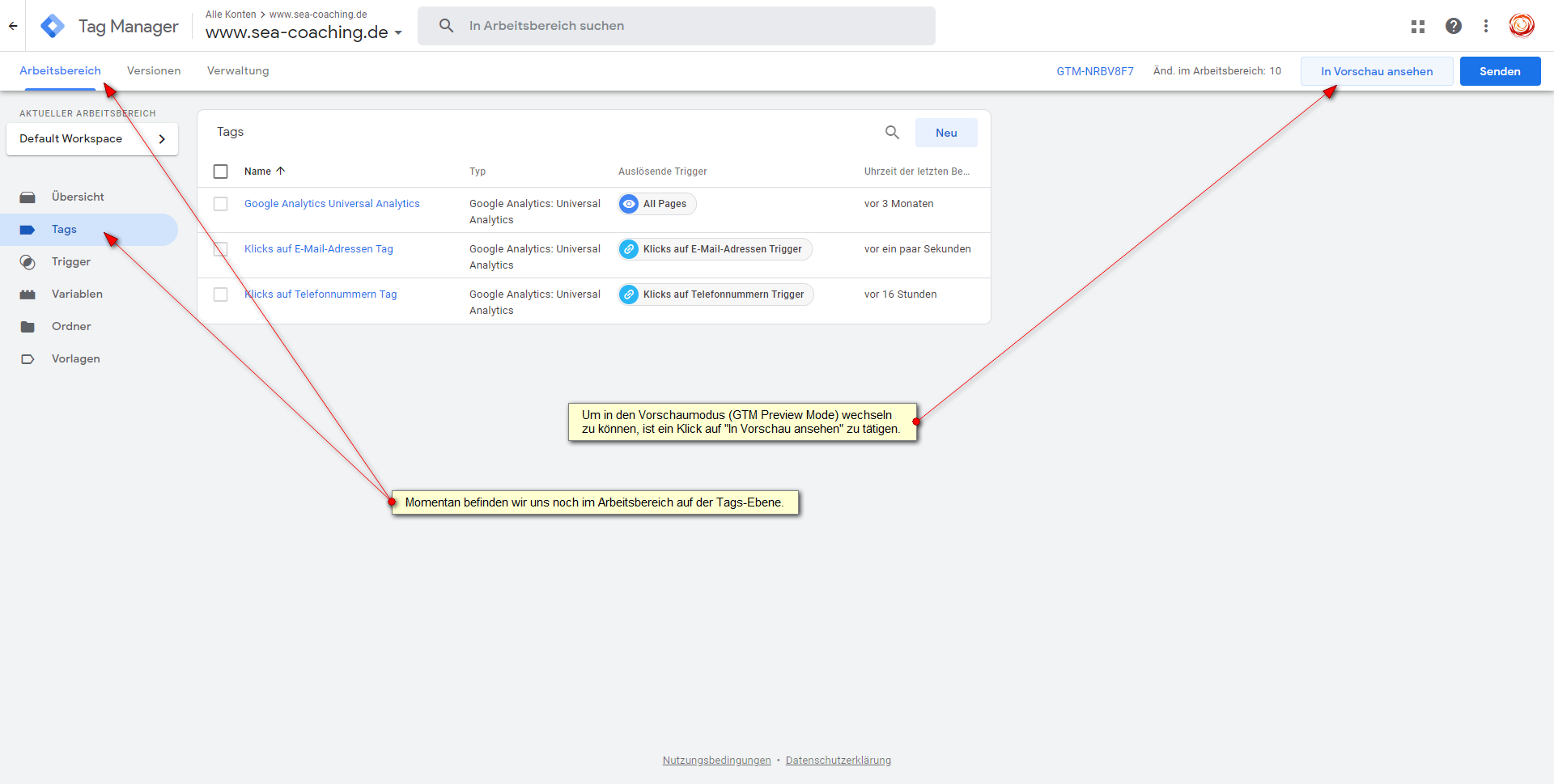Open the www.sea-coaching.de container dropdown
This screenshot has height=784, width=1554.
click(x=304, y=32)
